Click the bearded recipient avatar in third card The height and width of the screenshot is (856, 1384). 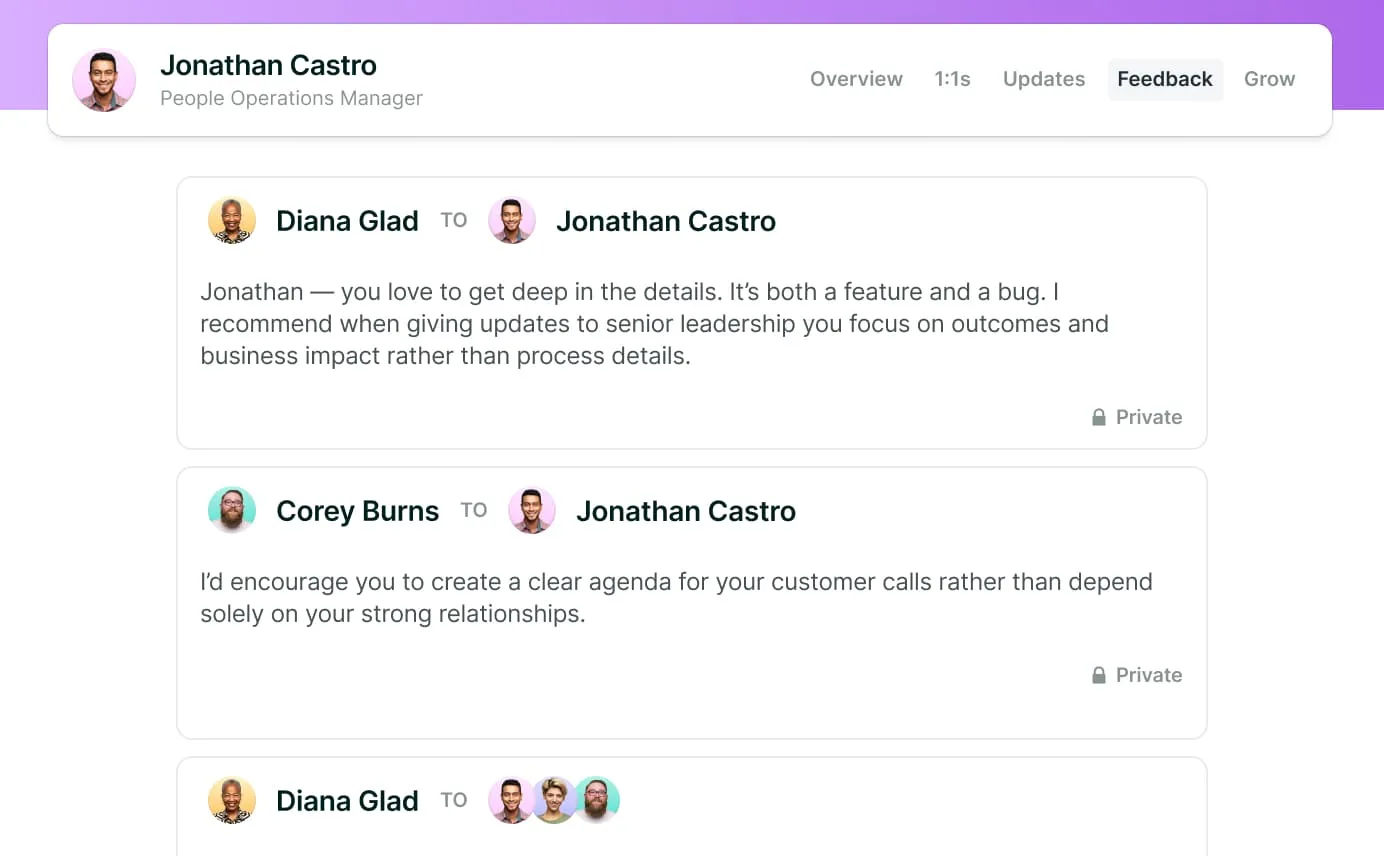tap(598, 801)
